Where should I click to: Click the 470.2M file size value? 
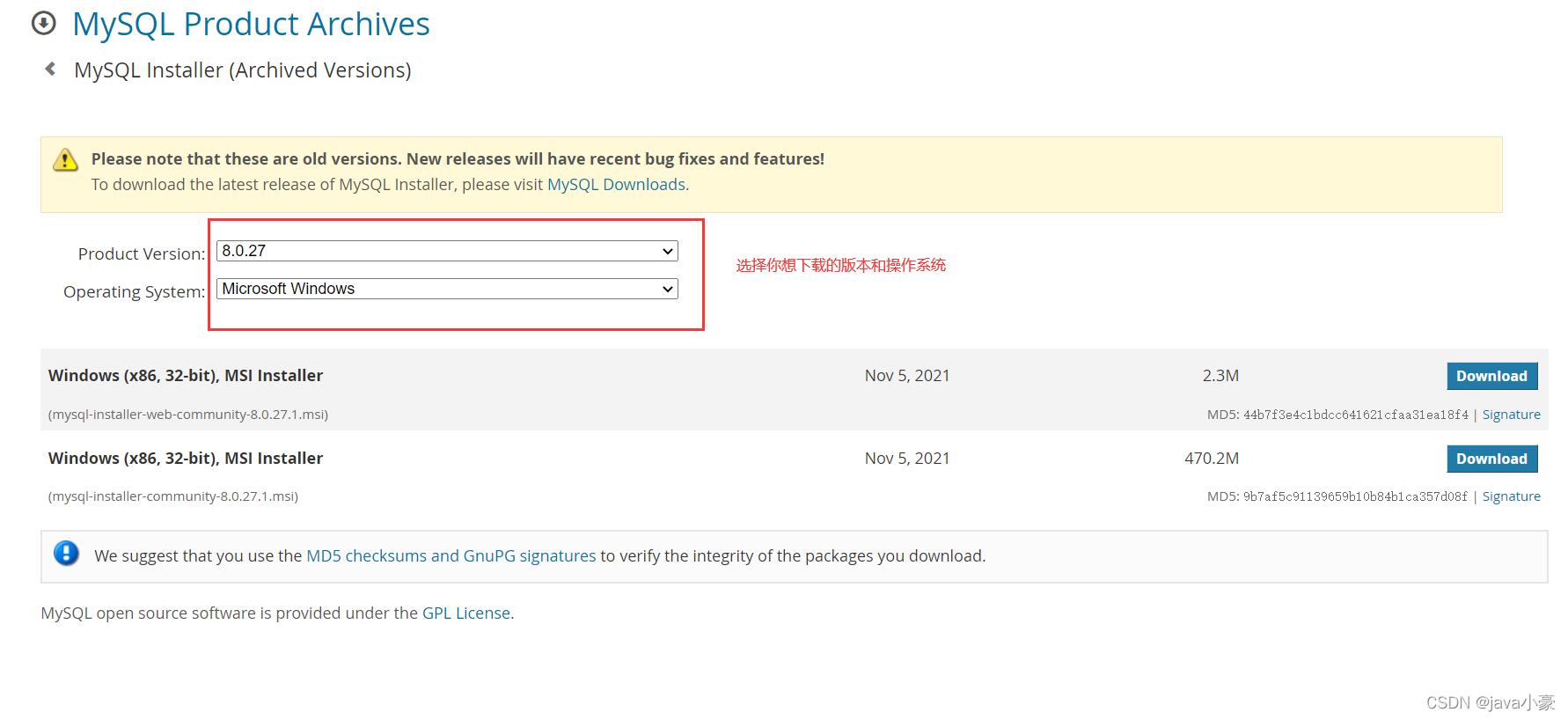click(1212, 459)
